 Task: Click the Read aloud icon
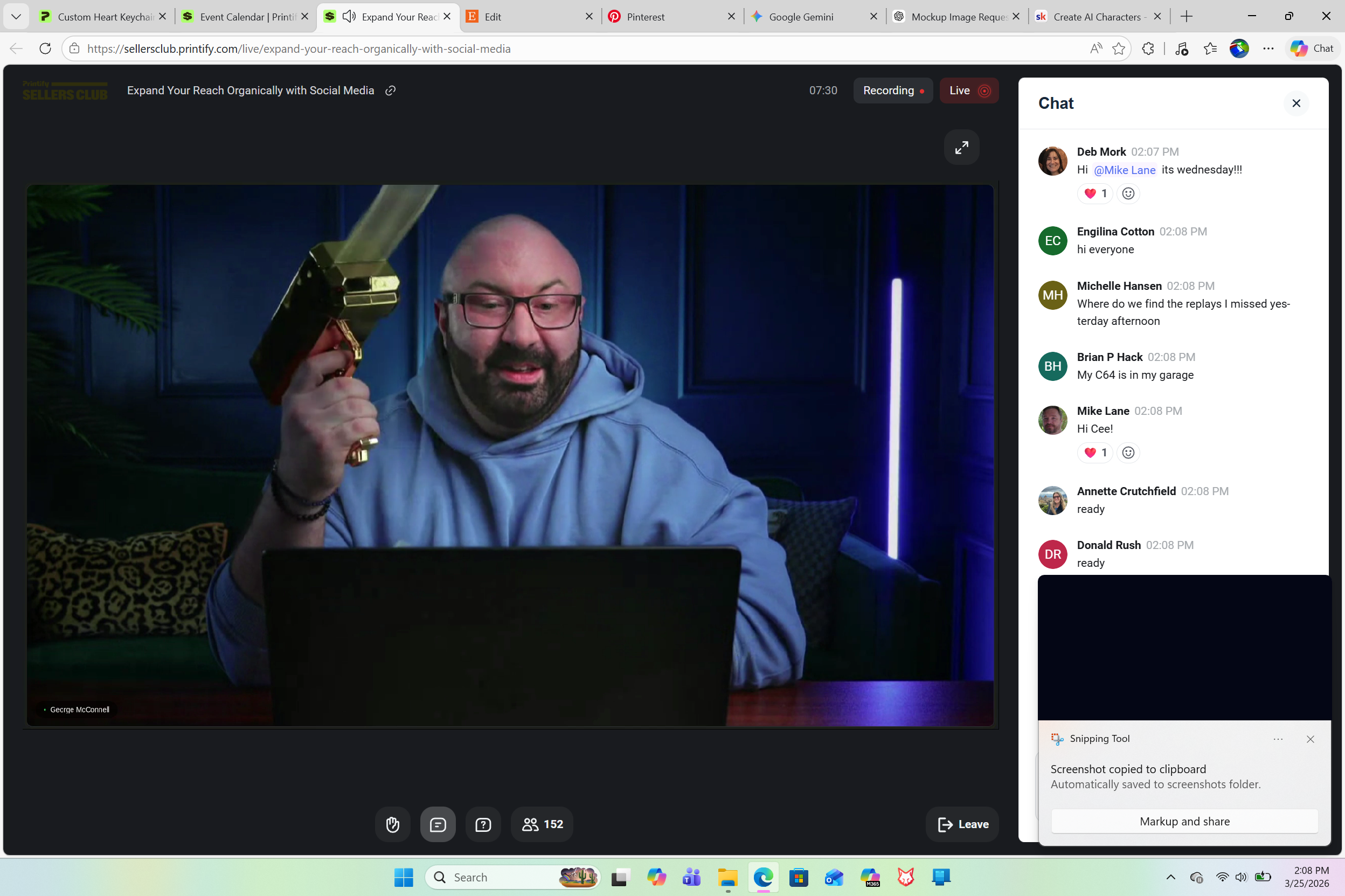[1096, 48]
